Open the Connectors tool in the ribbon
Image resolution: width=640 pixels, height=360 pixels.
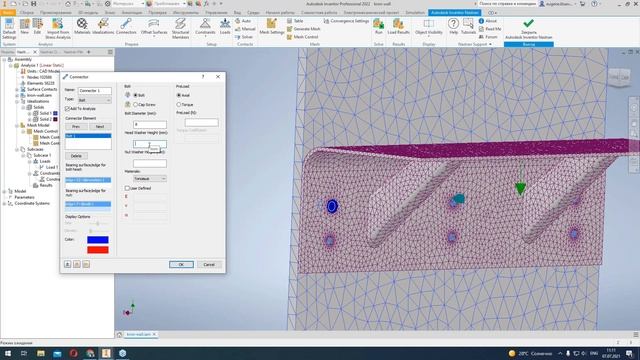pos(126,27)
